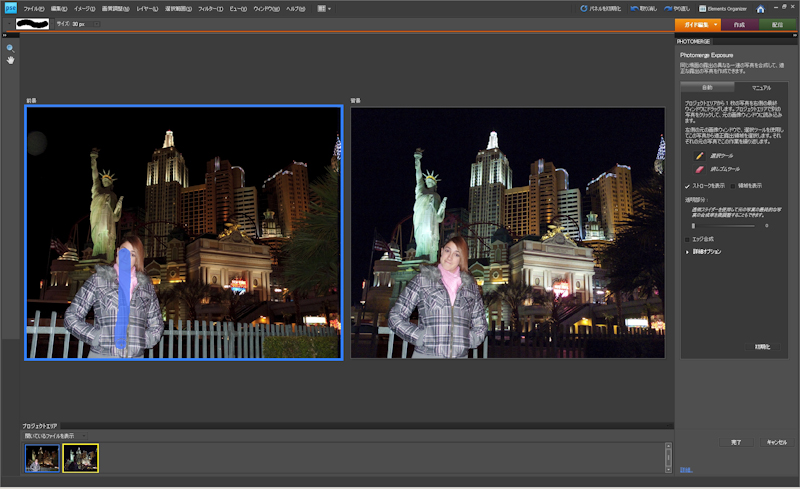Screen dimensions: 800x489
Task: Select the Hand tool in left toolbar
Action: [x=10, y=60]
